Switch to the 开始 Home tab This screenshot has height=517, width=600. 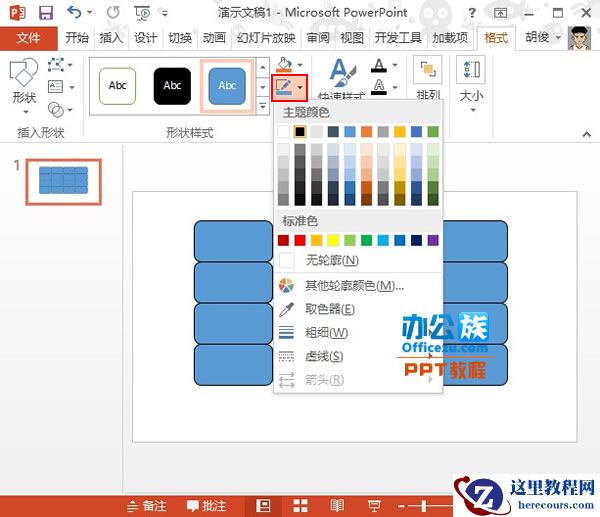point(77,38)
